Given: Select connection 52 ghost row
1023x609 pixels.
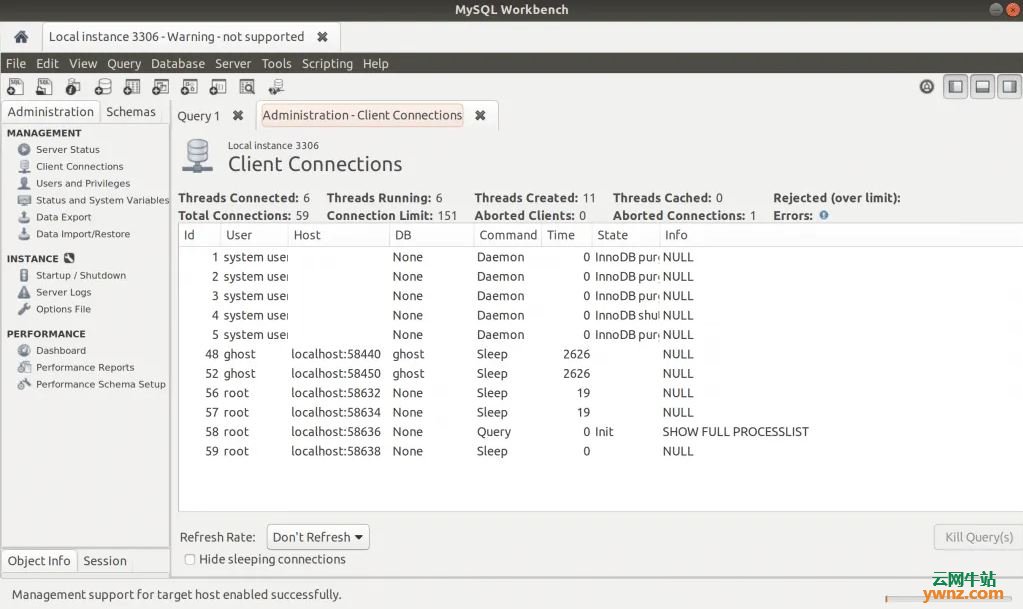Looking at the screenshot, I should pyautogui.click(x=600, y=373).
